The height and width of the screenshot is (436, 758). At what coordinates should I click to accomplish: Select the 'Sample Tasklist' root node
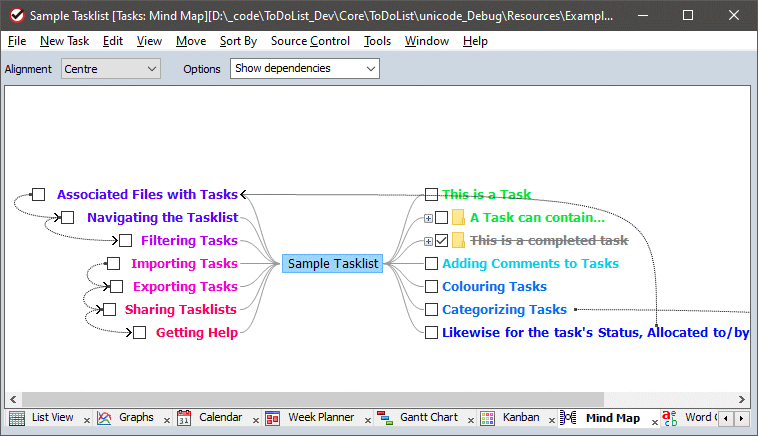(x=333, y=264)
